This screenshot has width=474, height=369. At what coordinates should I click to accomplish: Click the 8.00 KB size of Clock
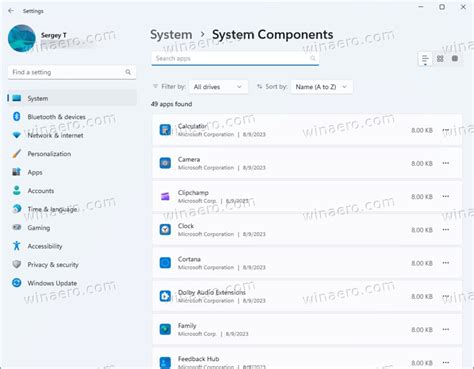(x=422, y=230)
